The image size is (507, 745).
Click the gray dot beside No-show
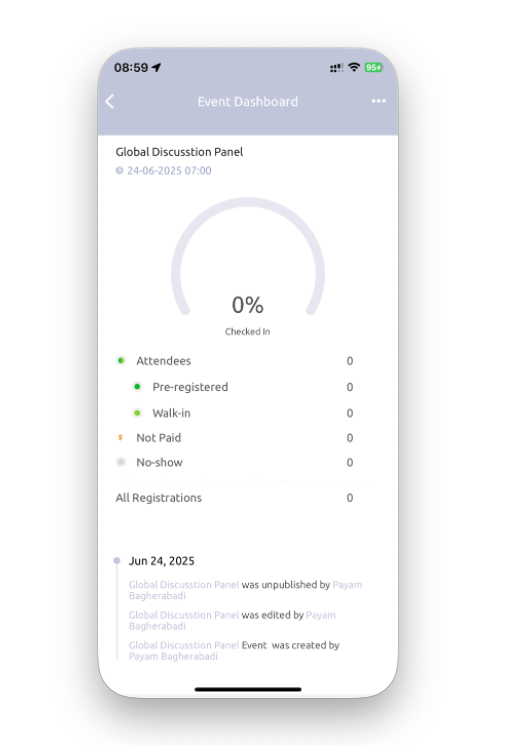pyautogui.click(x=121, y=462)
